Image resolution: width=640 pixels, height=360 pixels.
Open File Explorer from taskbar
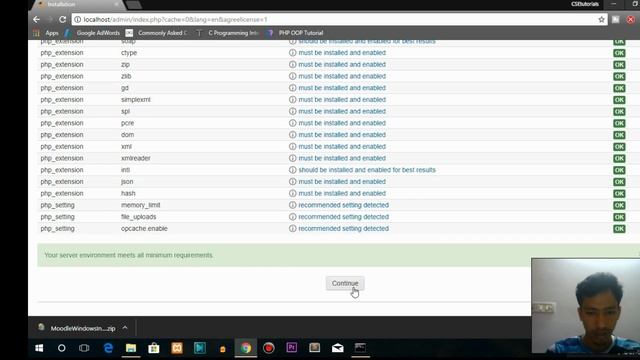coord(131,348)
